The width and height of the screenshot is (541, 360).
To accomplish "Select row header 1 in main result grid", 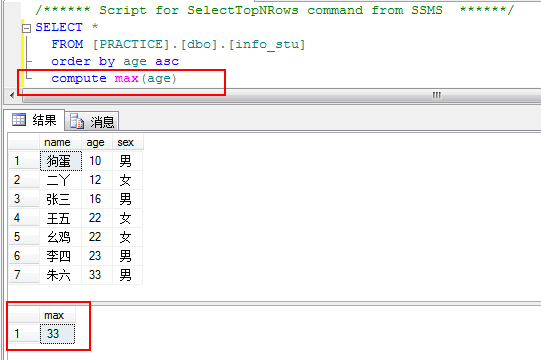I will pos(24,161).
